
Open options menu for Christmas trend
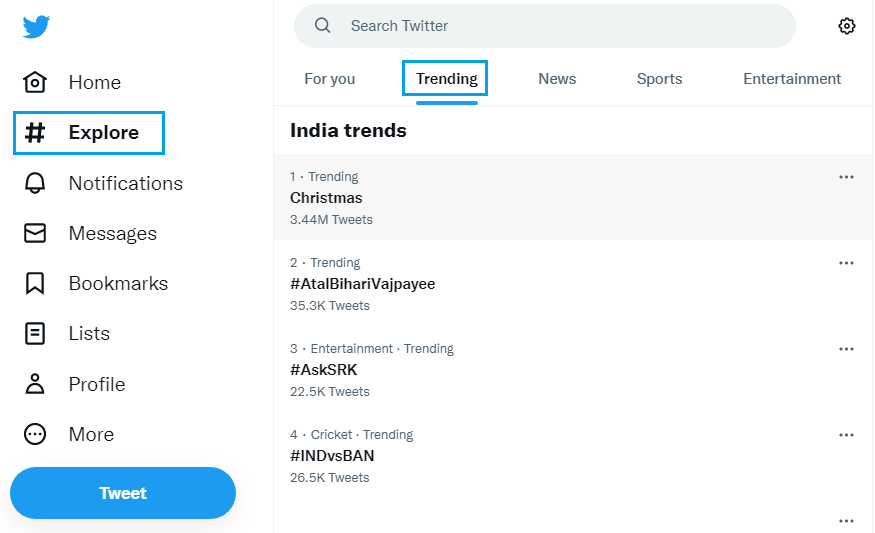[x=846, y=177]
